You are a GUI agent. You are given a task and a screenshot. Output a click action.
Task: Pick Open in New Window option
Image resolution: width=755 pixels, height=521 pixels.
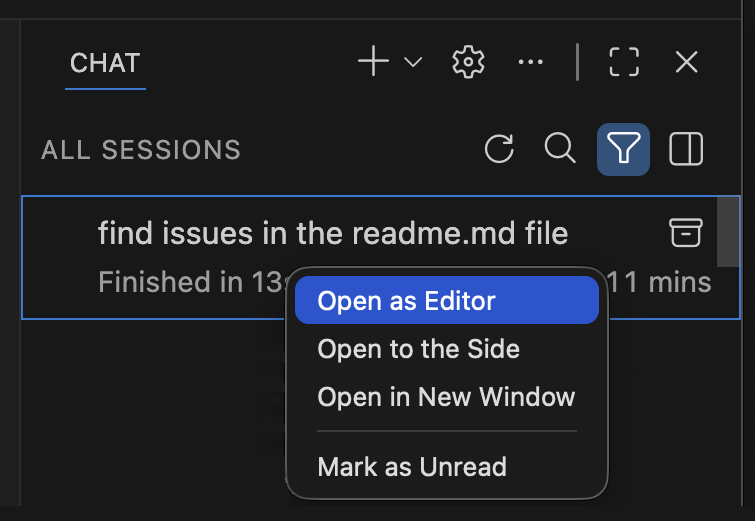tap(446, 397)
